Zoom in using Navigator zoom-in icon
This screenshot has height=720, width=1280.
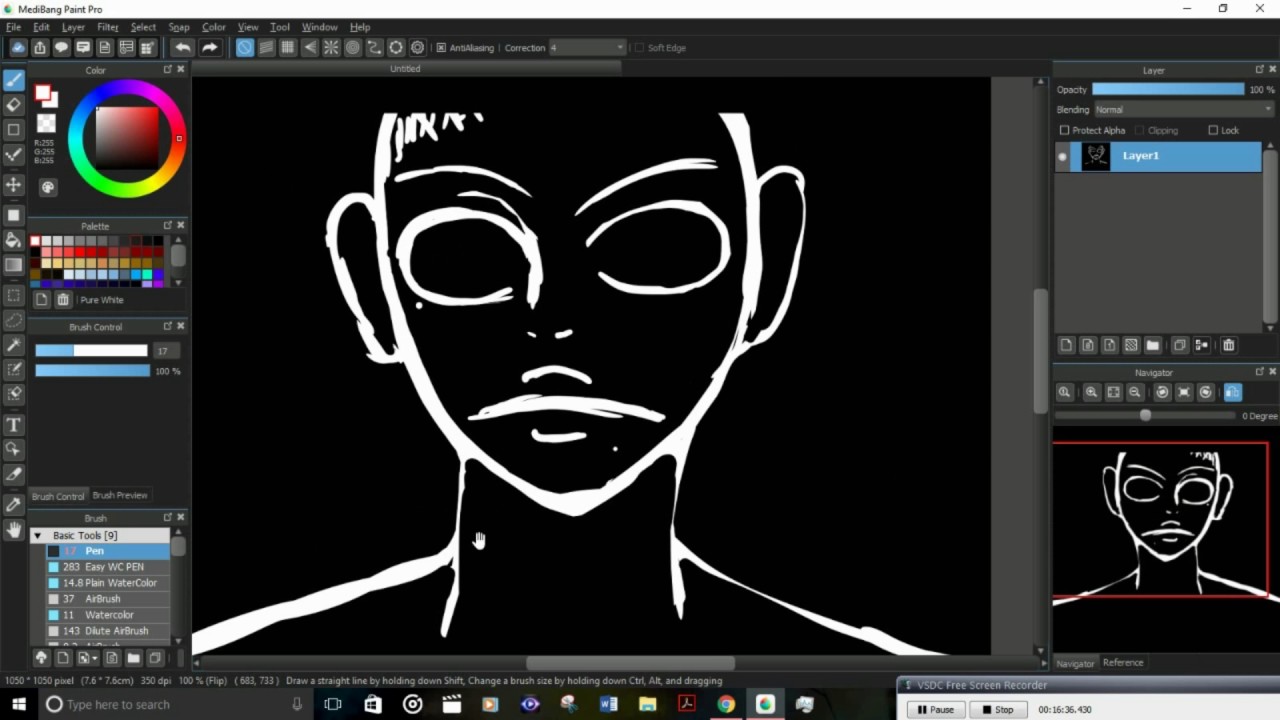pos(1092,393)
